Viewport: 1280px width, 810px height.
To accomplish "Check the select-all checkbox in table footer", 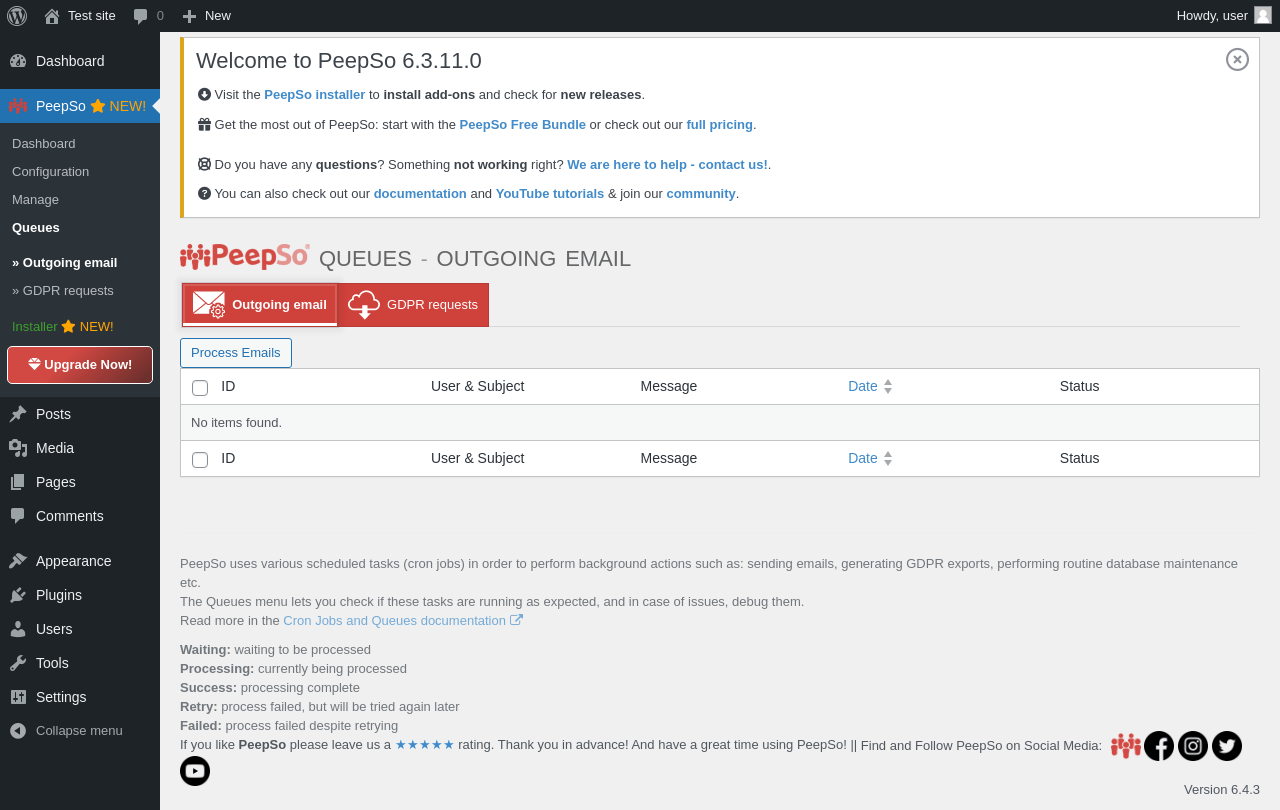I will [x=200, y=460].
